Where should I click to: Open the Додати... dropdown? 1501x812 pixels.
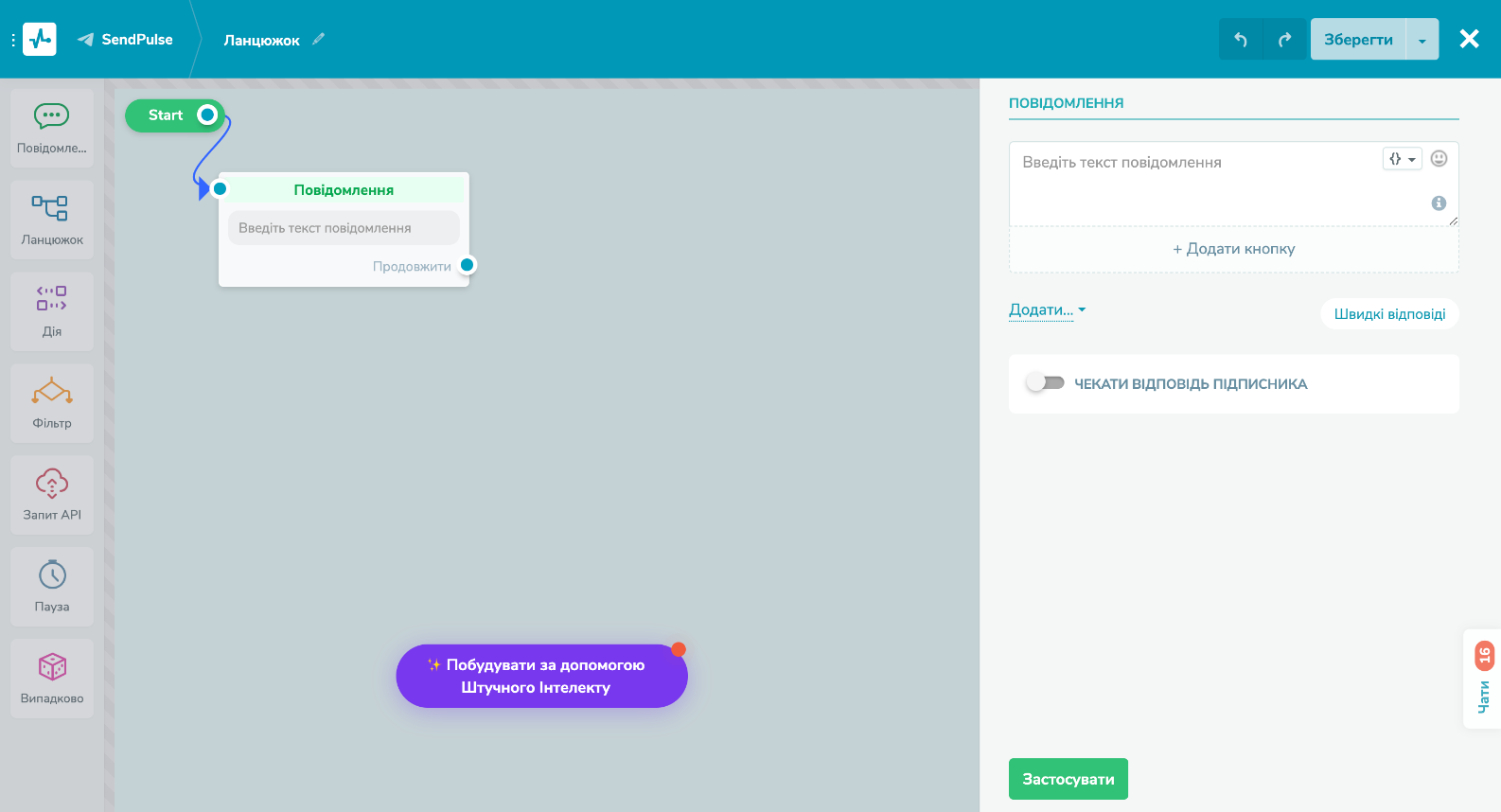pos(1047,310)
